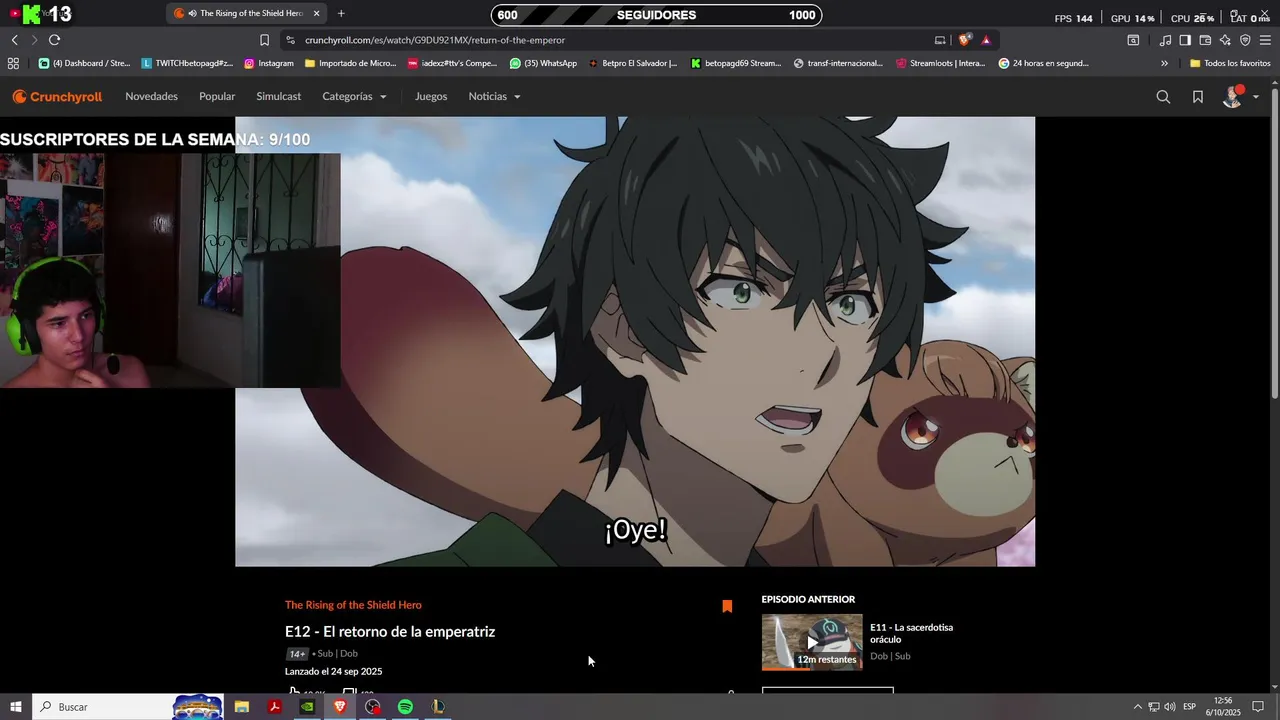Play previous episode E11 thumbnail
The height and width of the screenshot is (720, 1280).
(x=812, y=642)
